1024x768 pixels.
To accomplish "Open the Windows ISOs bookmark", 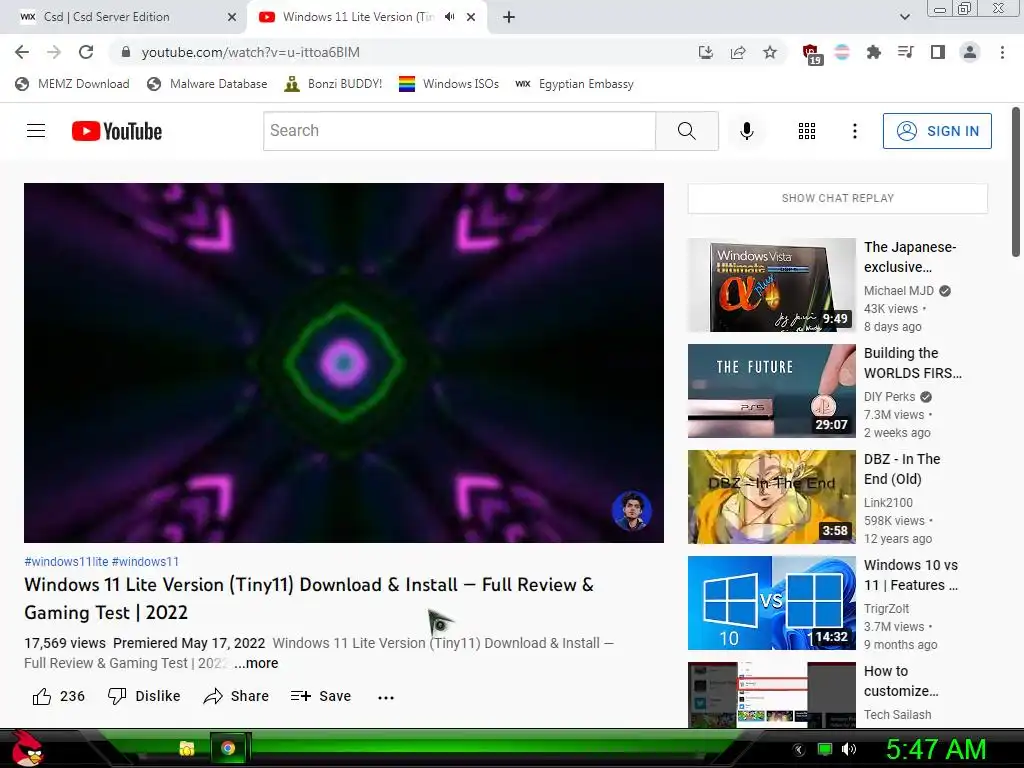I will 449,84.
